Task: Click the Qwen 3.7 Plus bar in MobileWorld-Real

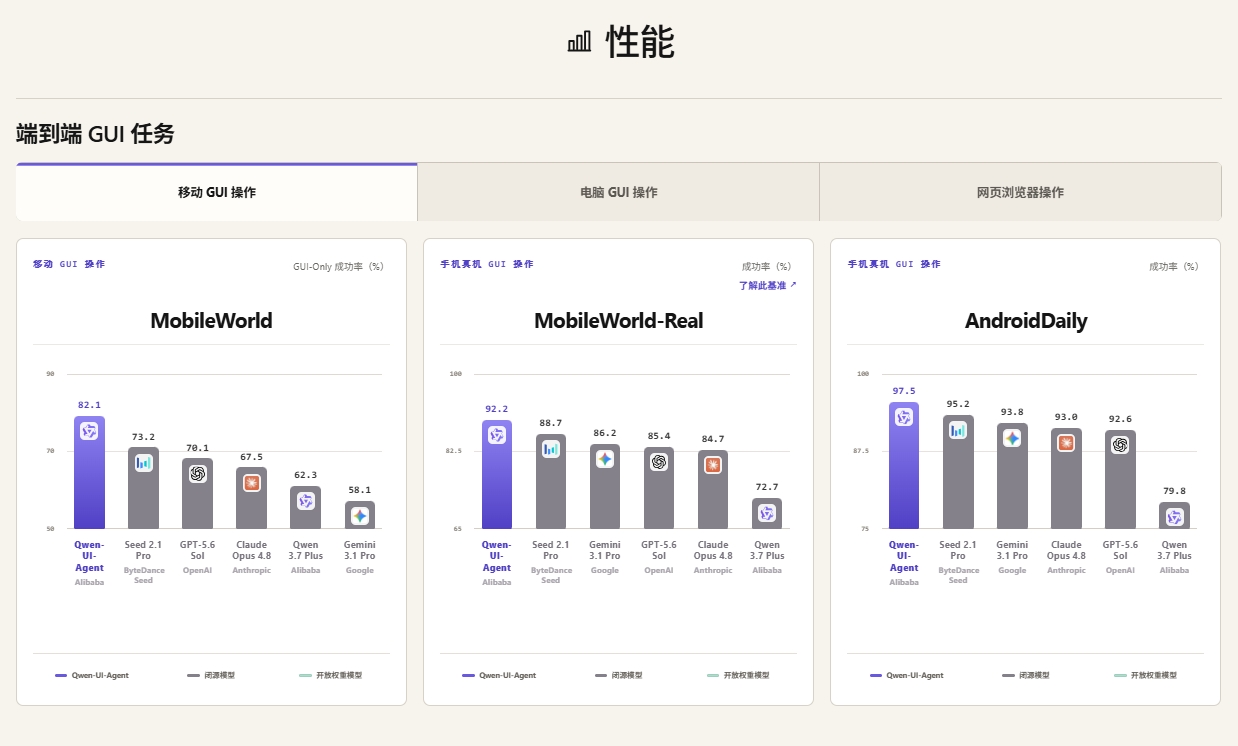Action: [766, 513]
